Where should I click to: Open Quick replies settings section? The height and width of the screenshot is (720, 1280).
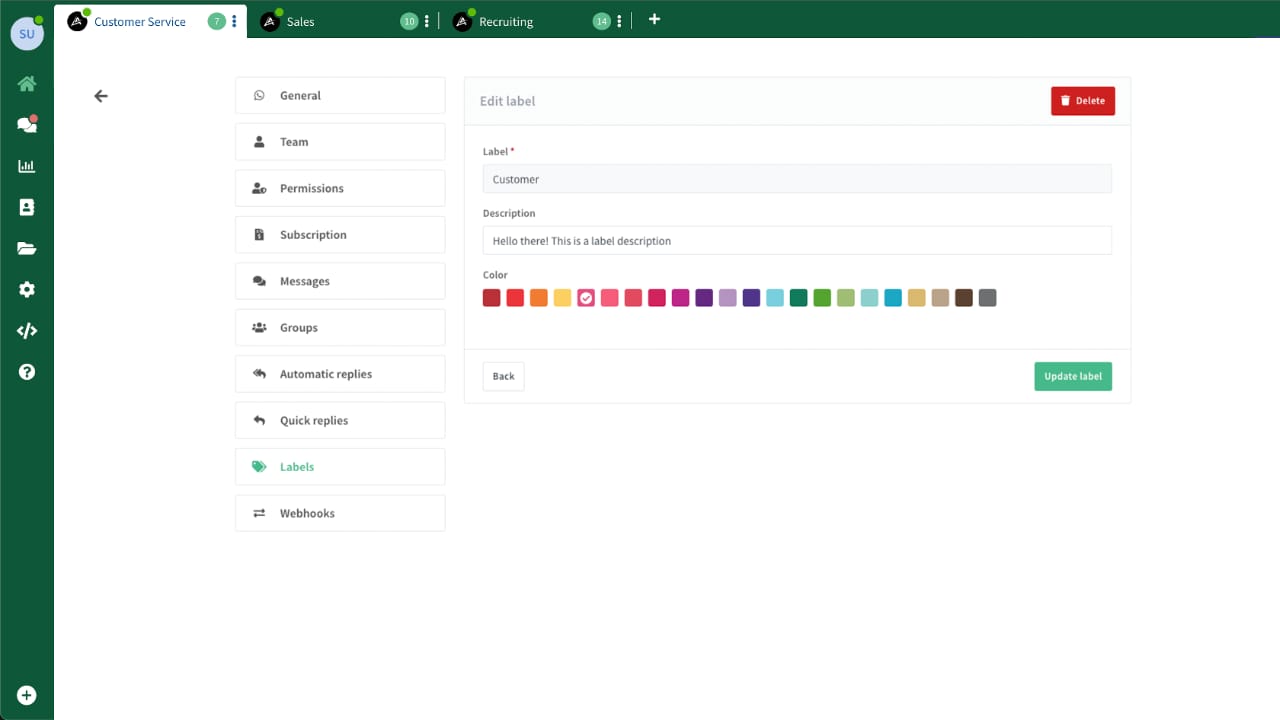340,421
